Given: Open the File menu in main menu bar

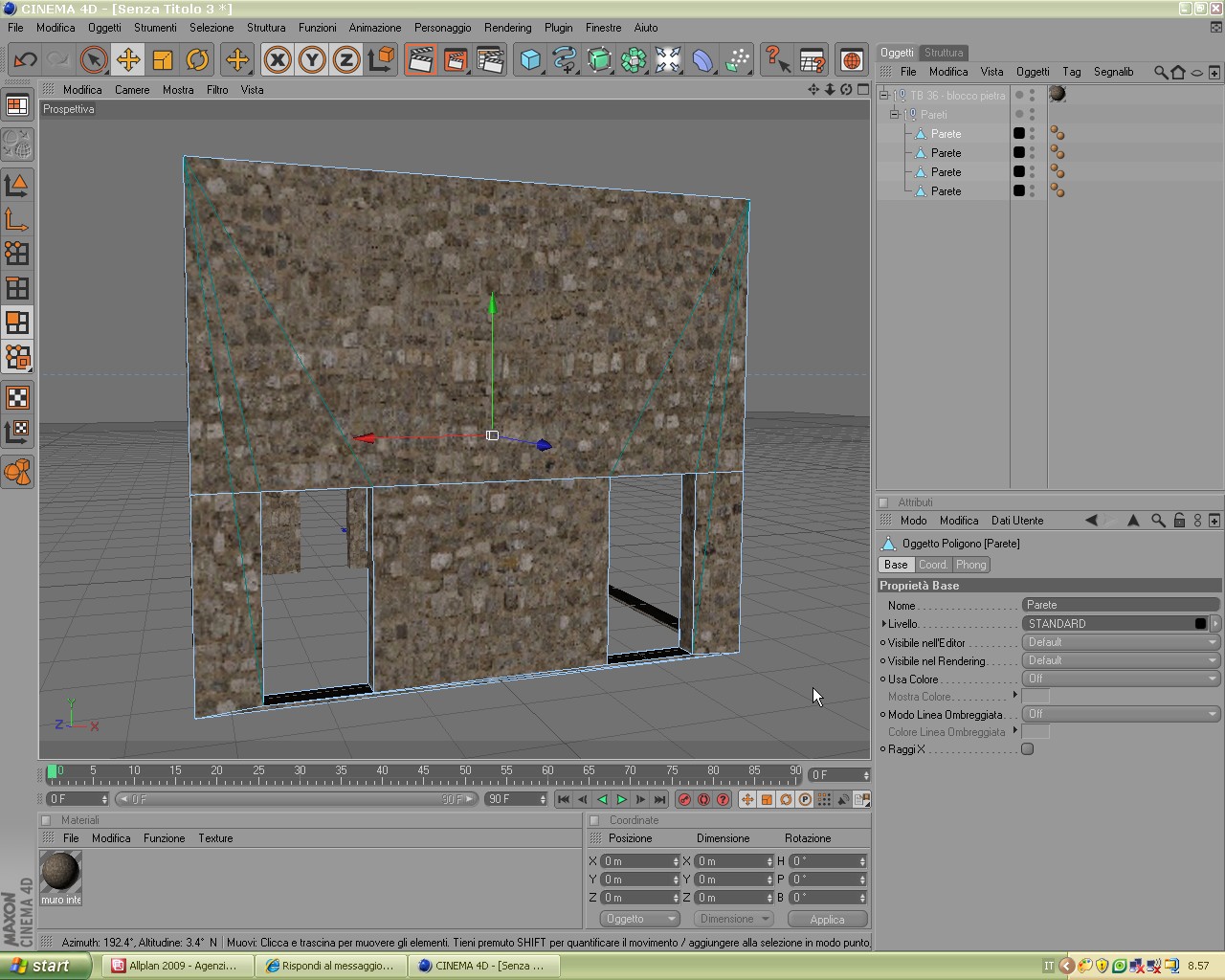Looking at the screenshot, I should [15, 28].
